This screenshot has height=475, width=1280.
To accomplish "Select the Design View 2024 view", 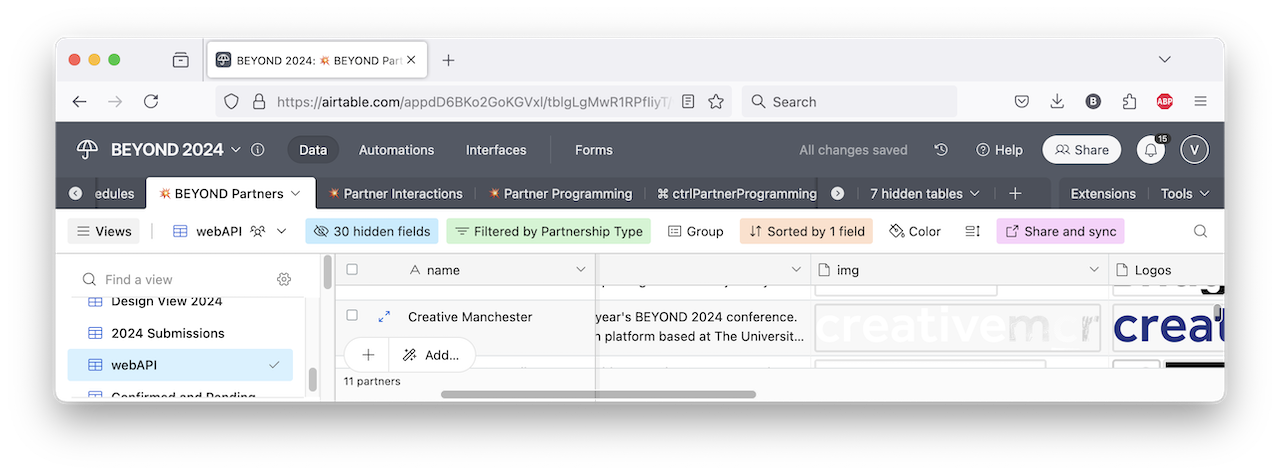I will click(180, 301).
